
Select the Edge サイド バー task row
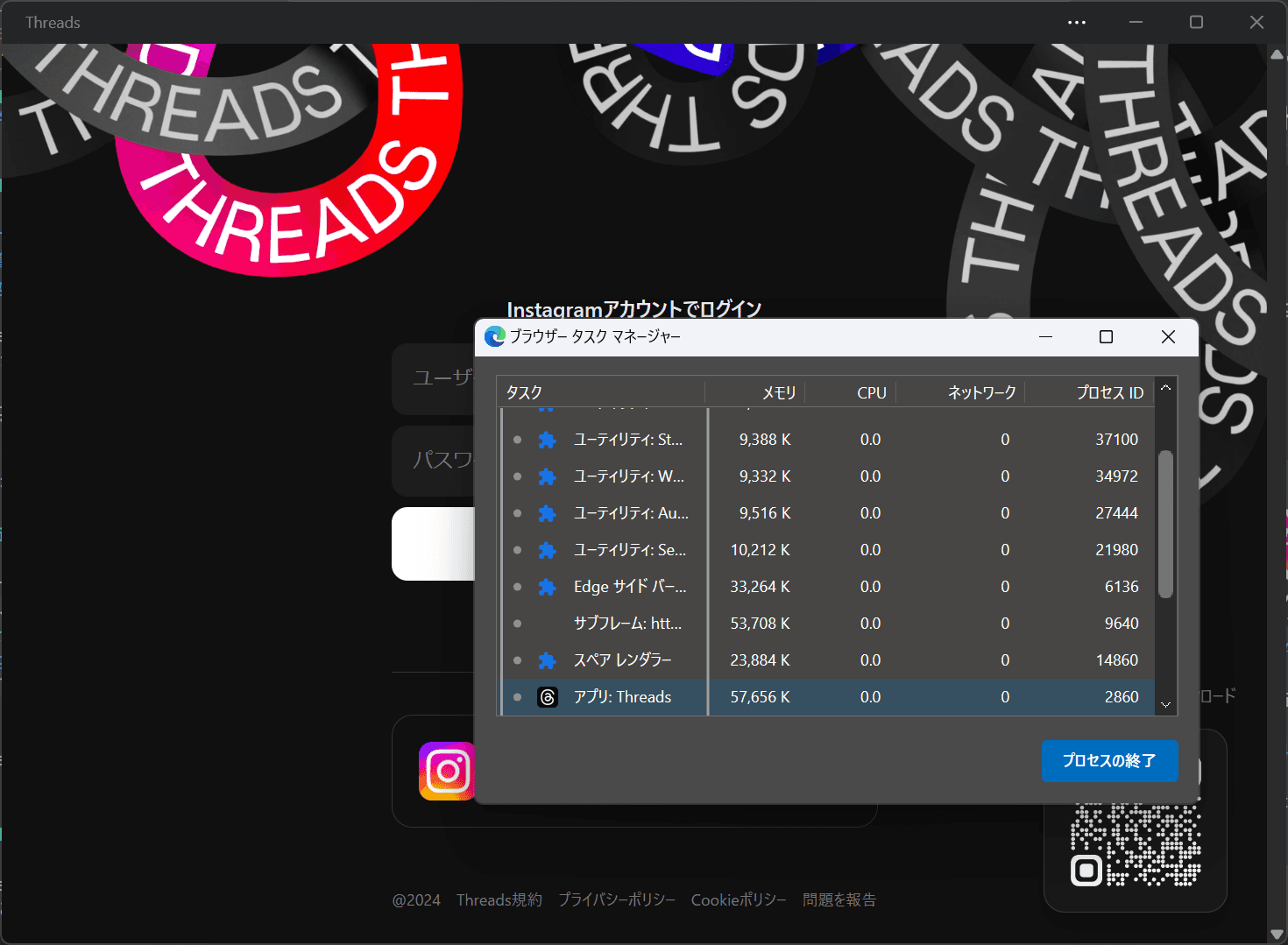tap(826, 587)
